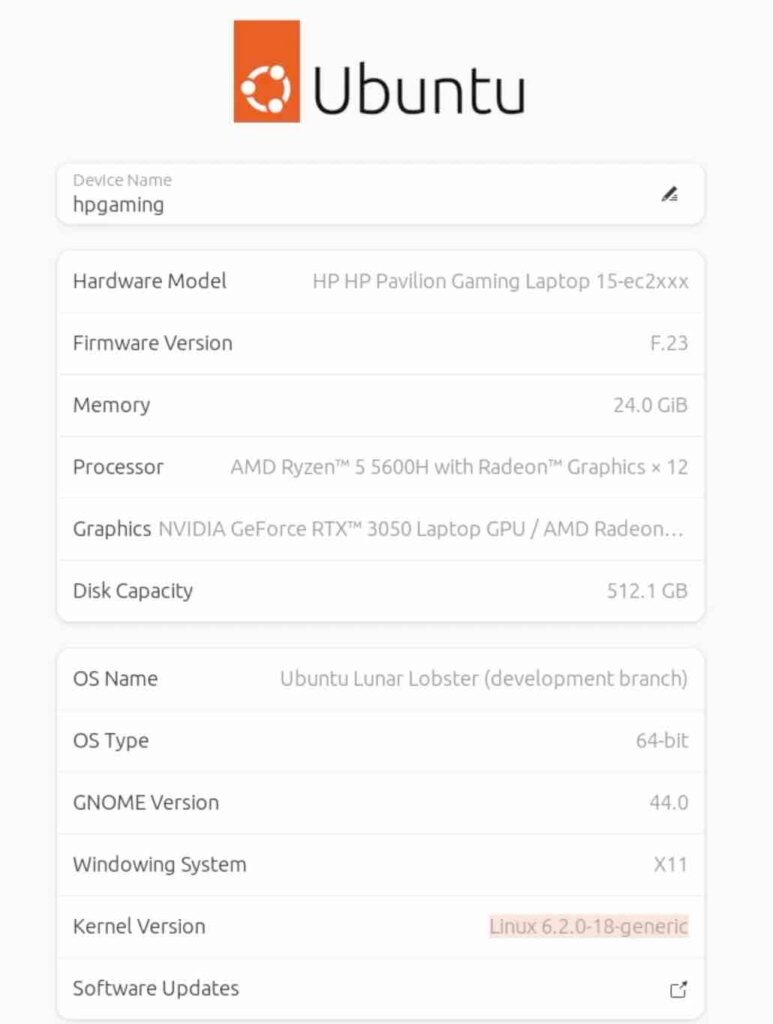
Task: Select the Disk Capacity row
Action: coord(381,591)
